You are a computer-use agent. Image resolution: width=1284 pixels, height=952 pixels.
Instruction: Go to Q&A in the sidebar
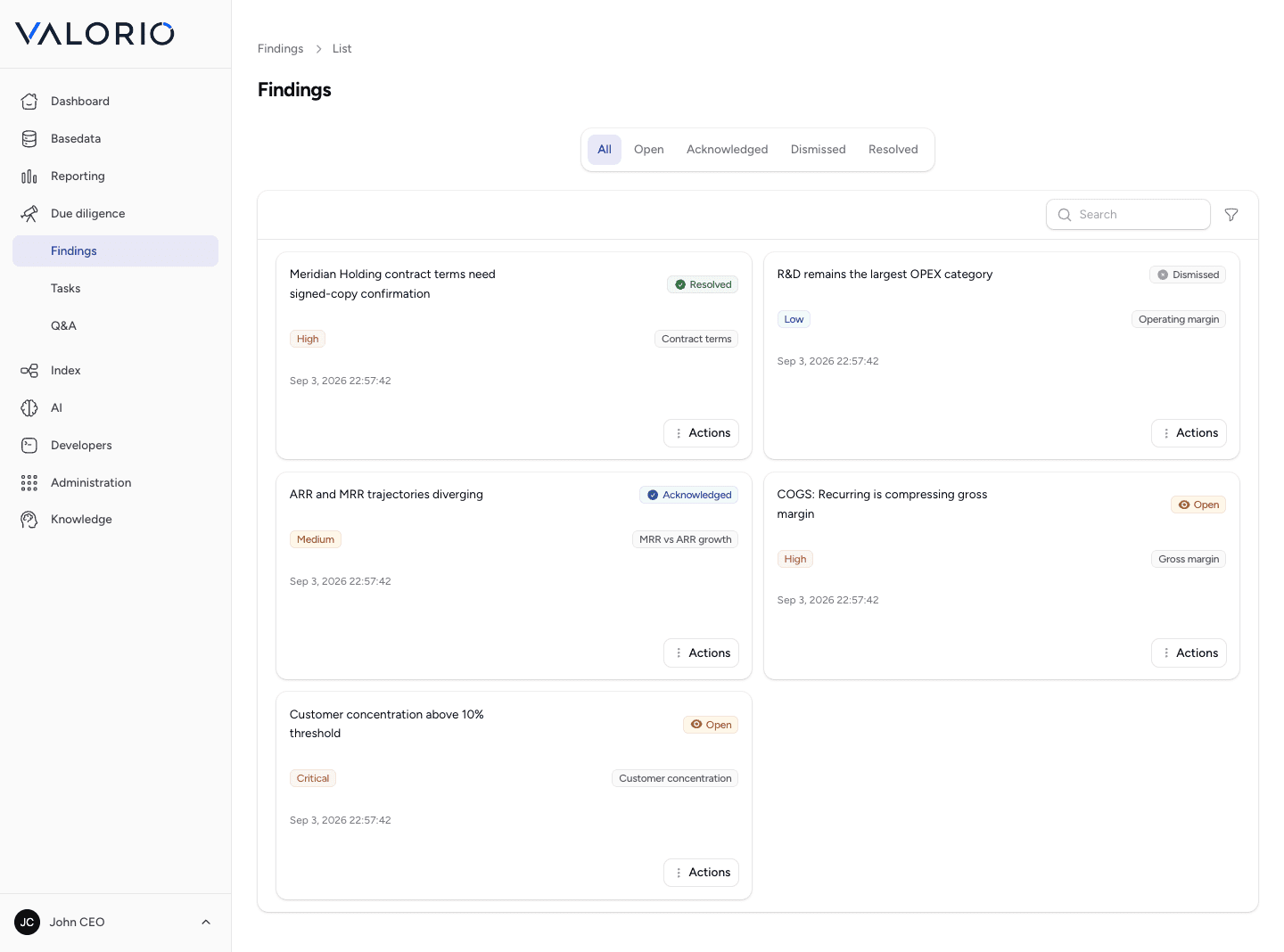tap(115, 326)
